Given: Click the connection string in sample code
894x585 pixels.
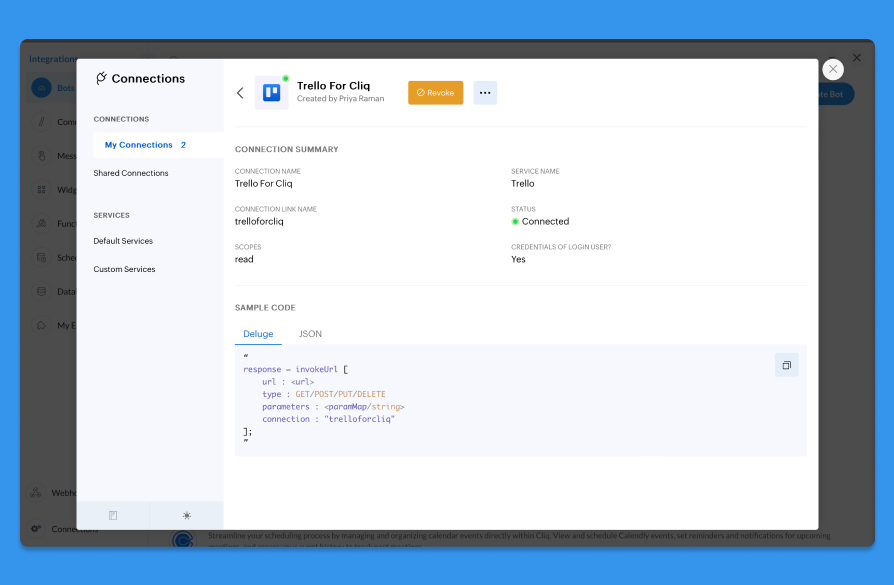Looking at the screenshot, I should pyautogui.click(x=359, y=419).
